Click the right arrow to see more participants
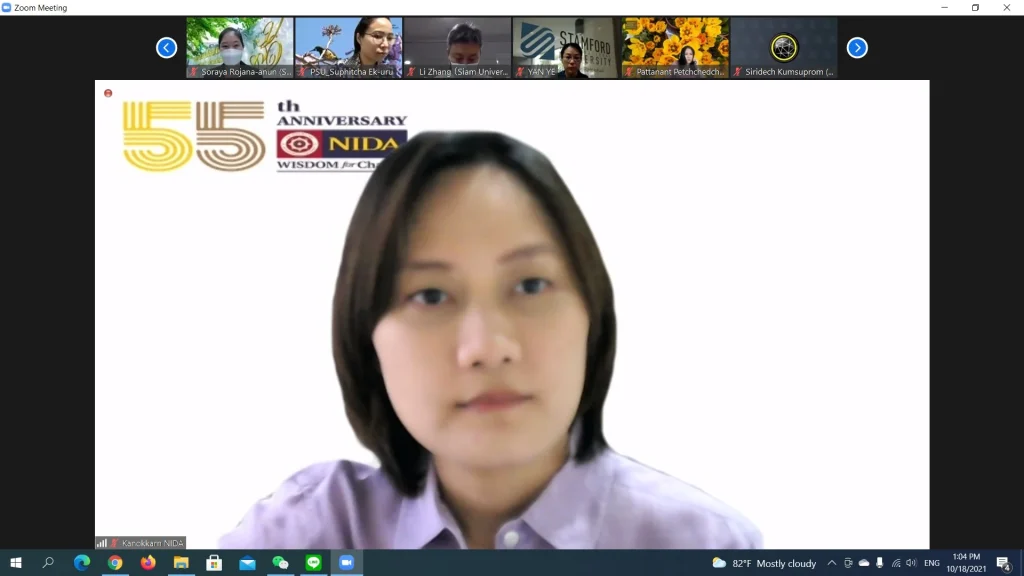Viewport: 1024px width, 576px height. click(x=857, y=47)
